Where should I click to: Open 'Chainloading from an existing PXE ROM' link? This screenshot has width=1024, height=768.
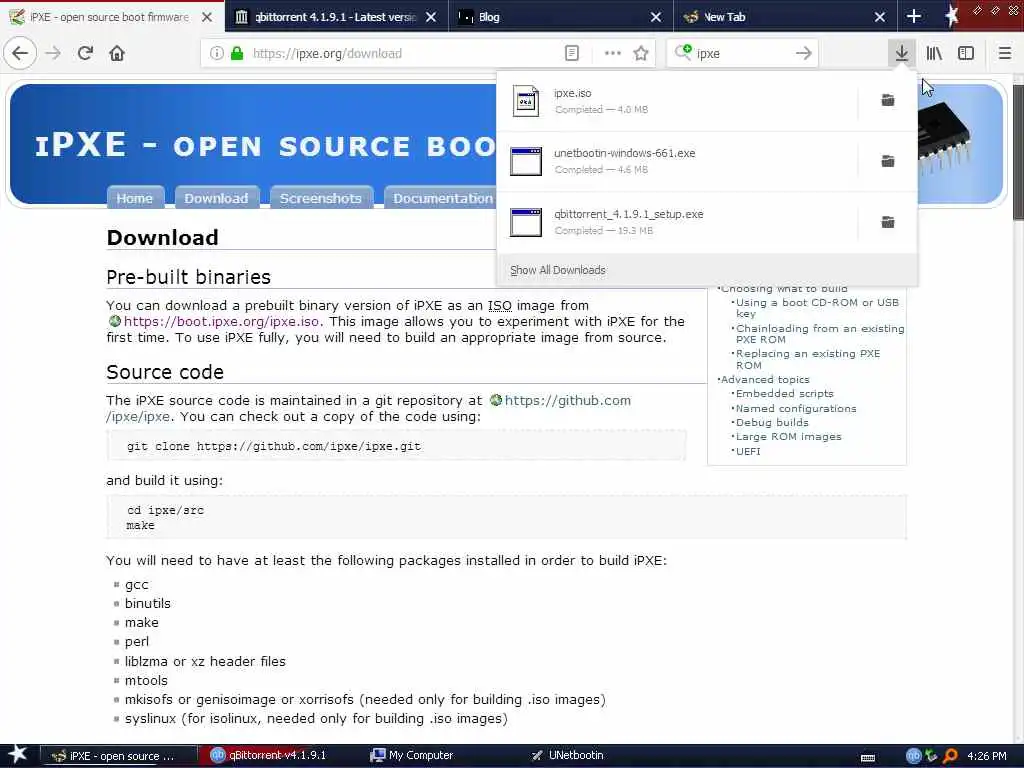click(x=820, y=334)
